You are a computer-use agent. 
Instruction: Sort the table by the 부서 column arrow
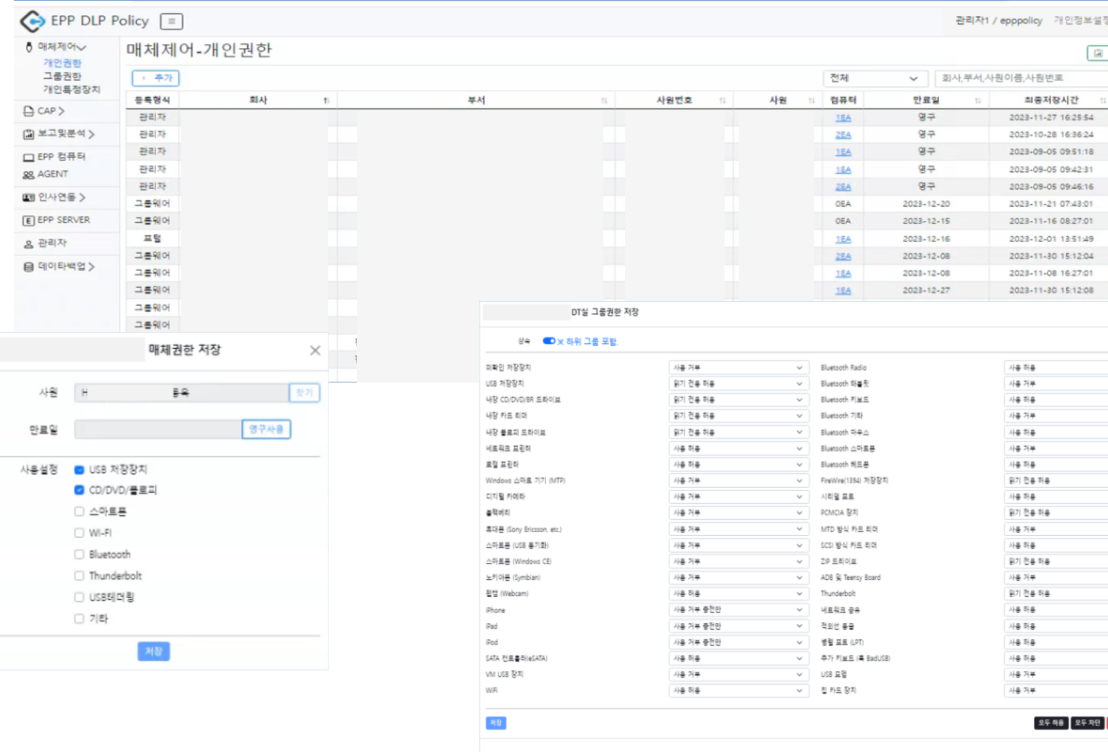pos(604,100)
